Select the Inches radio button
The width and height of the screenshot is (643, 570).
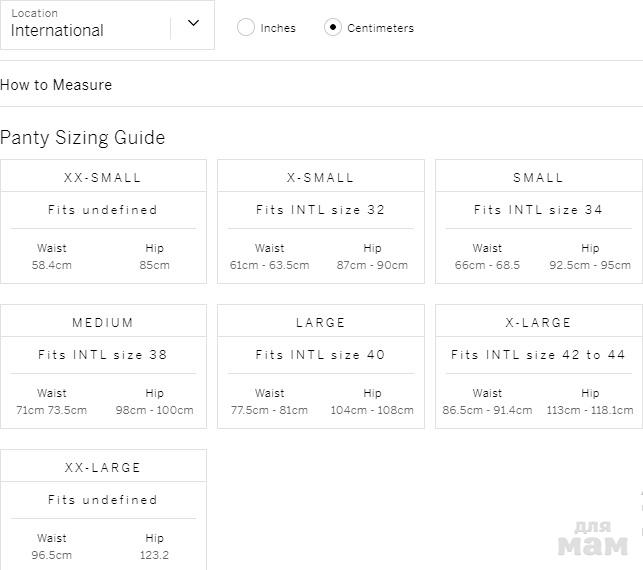[x=246, y=28]
